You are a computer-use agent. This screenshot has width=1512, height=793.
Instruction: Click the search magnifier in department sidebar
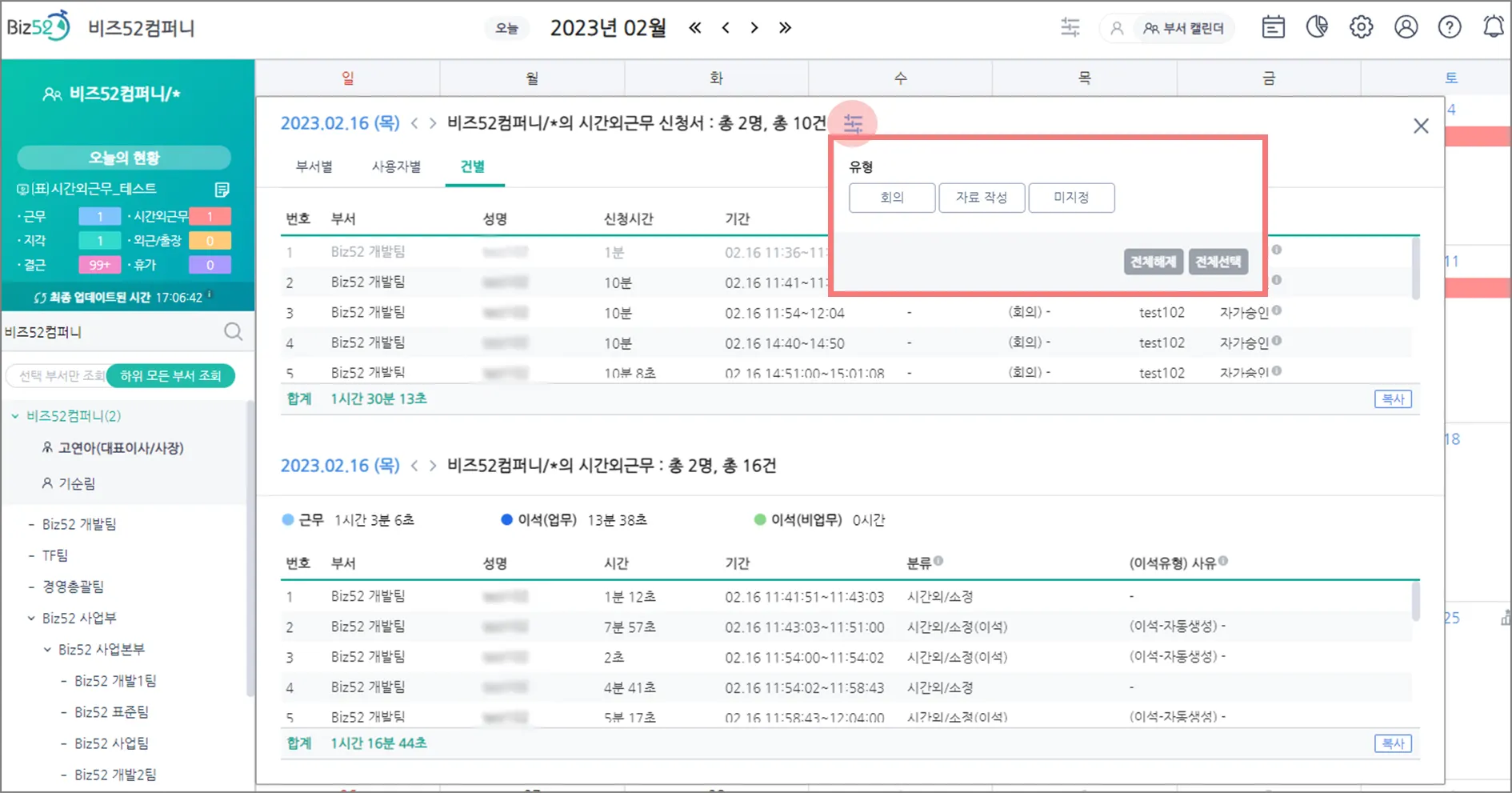[233, 332]
